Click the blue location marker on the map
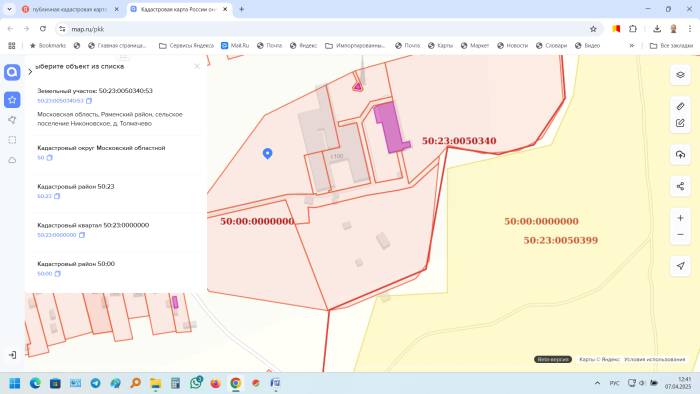This screenshot has width=700, height=394. coord(267,153)
